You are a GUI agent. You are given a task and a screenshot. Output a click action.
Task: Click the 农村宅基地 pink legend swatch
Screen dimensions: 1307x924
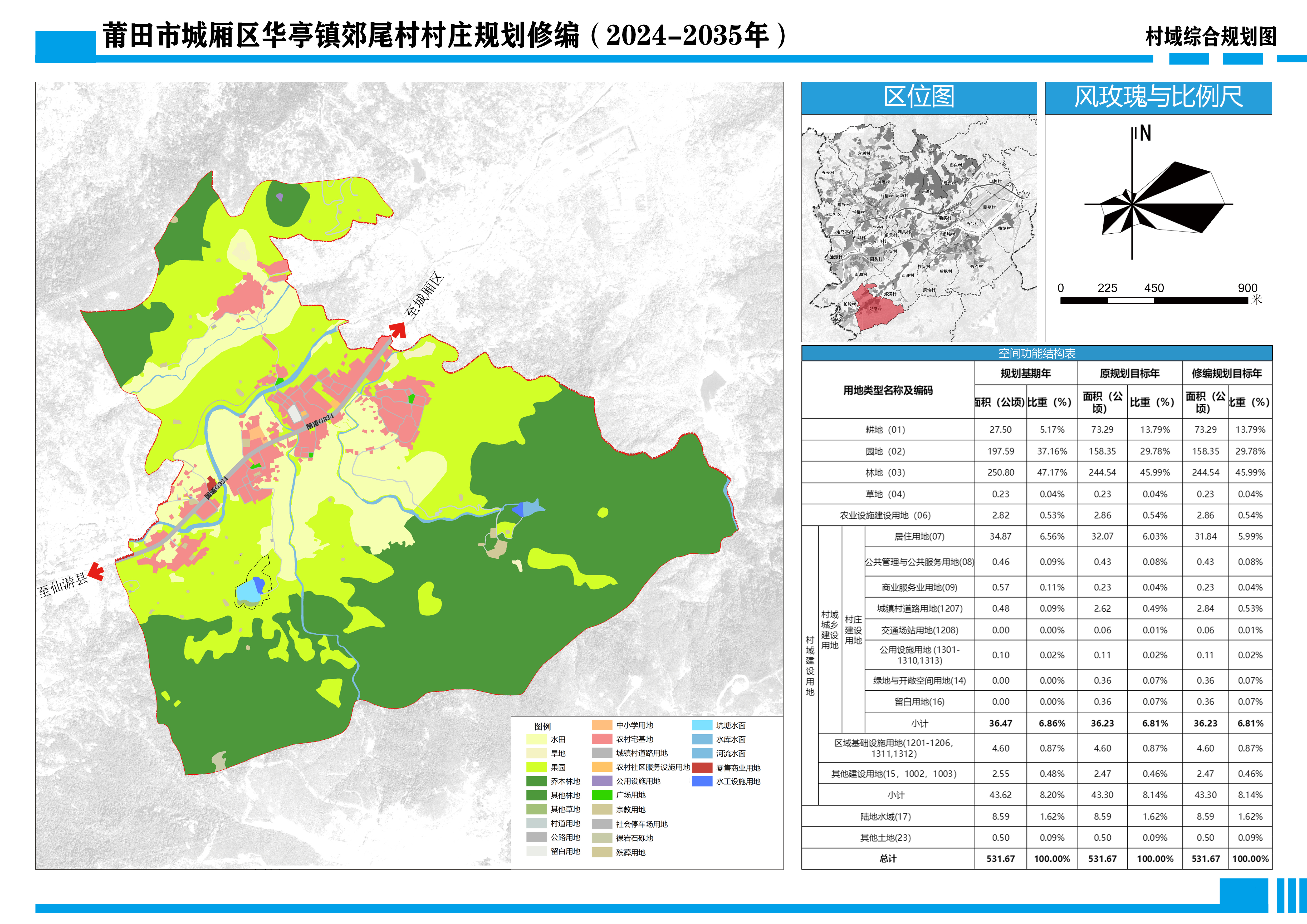pyautogui.click(x=602, y=739)
